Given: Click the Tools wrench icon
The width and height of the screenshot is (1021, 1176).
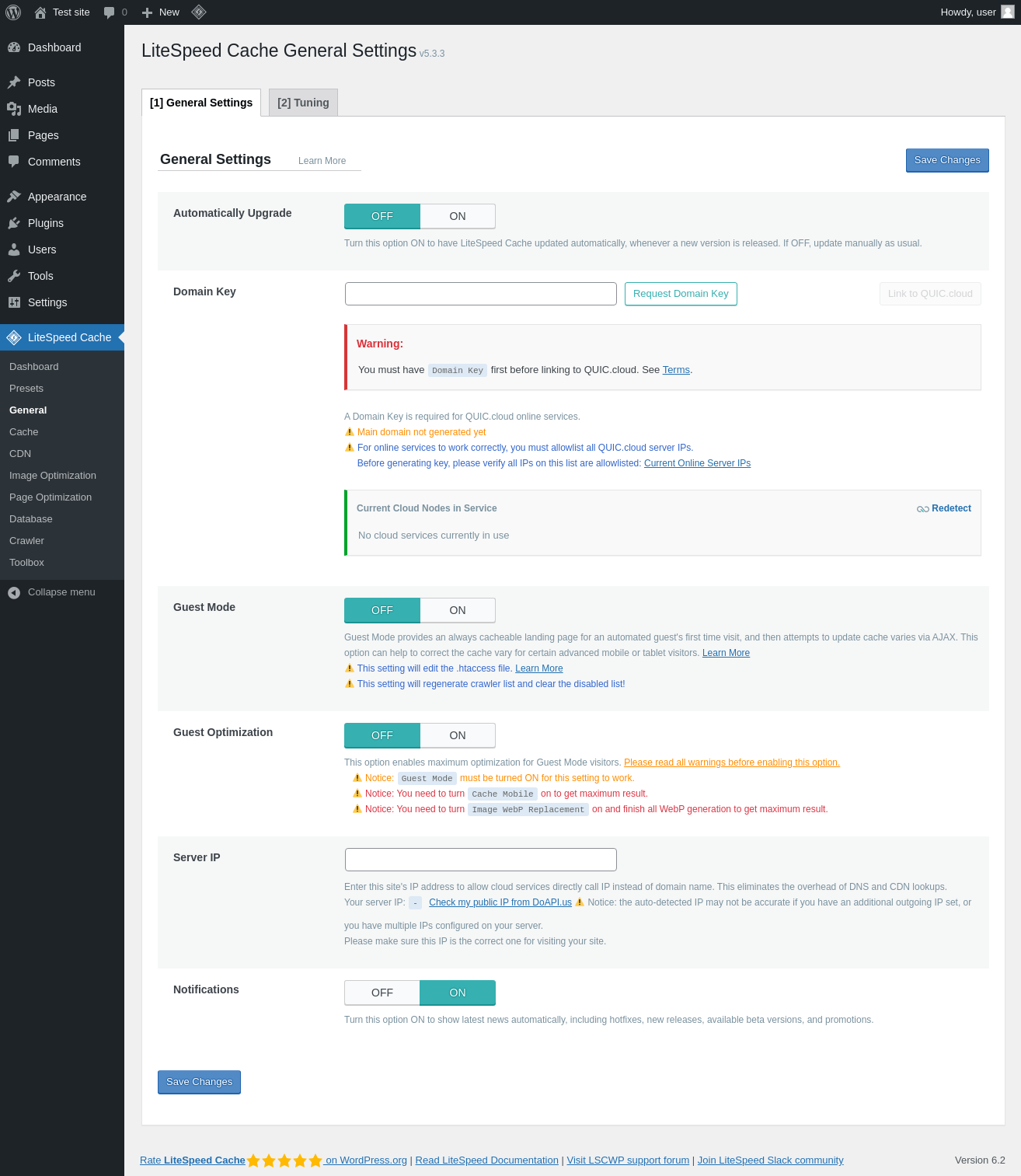Looking at the screenshot, I should coord(14,276).
